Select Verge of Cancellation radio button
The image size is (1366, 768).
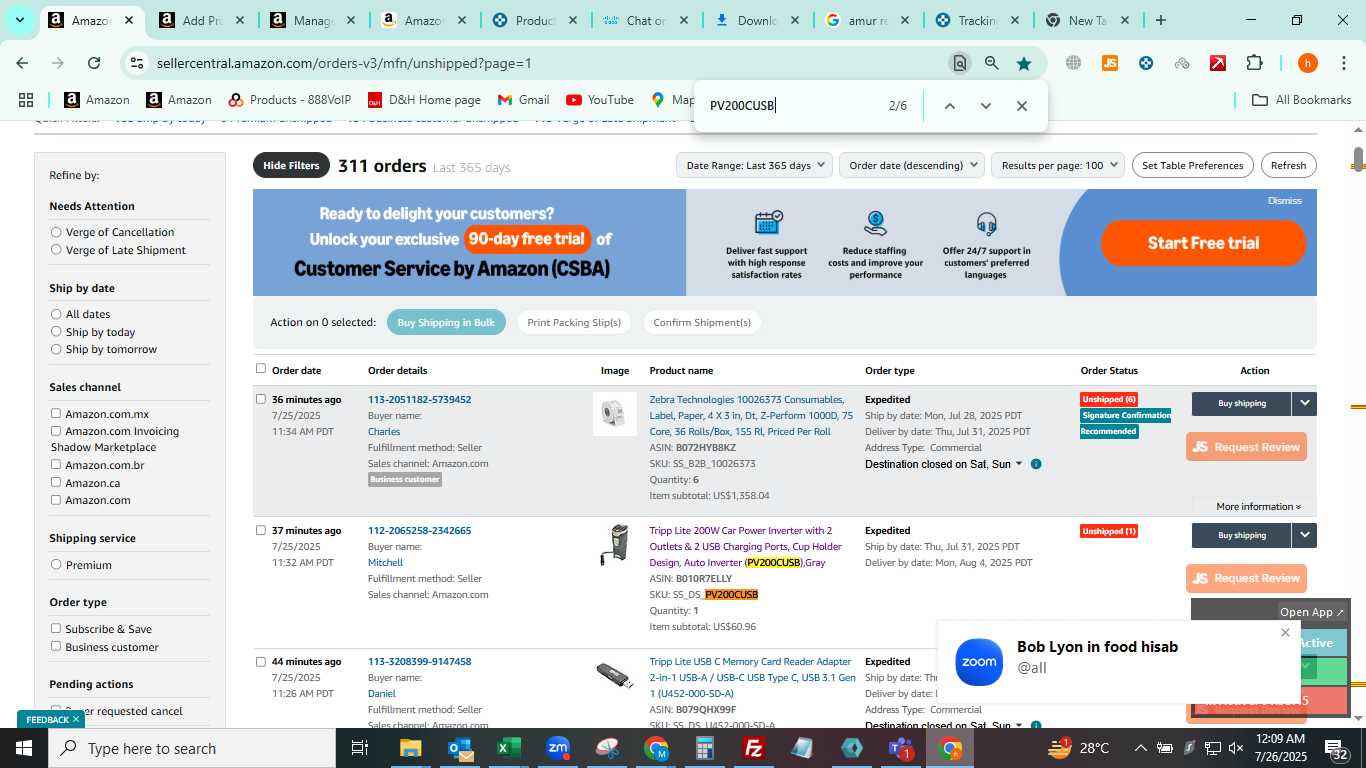[56, 232]
